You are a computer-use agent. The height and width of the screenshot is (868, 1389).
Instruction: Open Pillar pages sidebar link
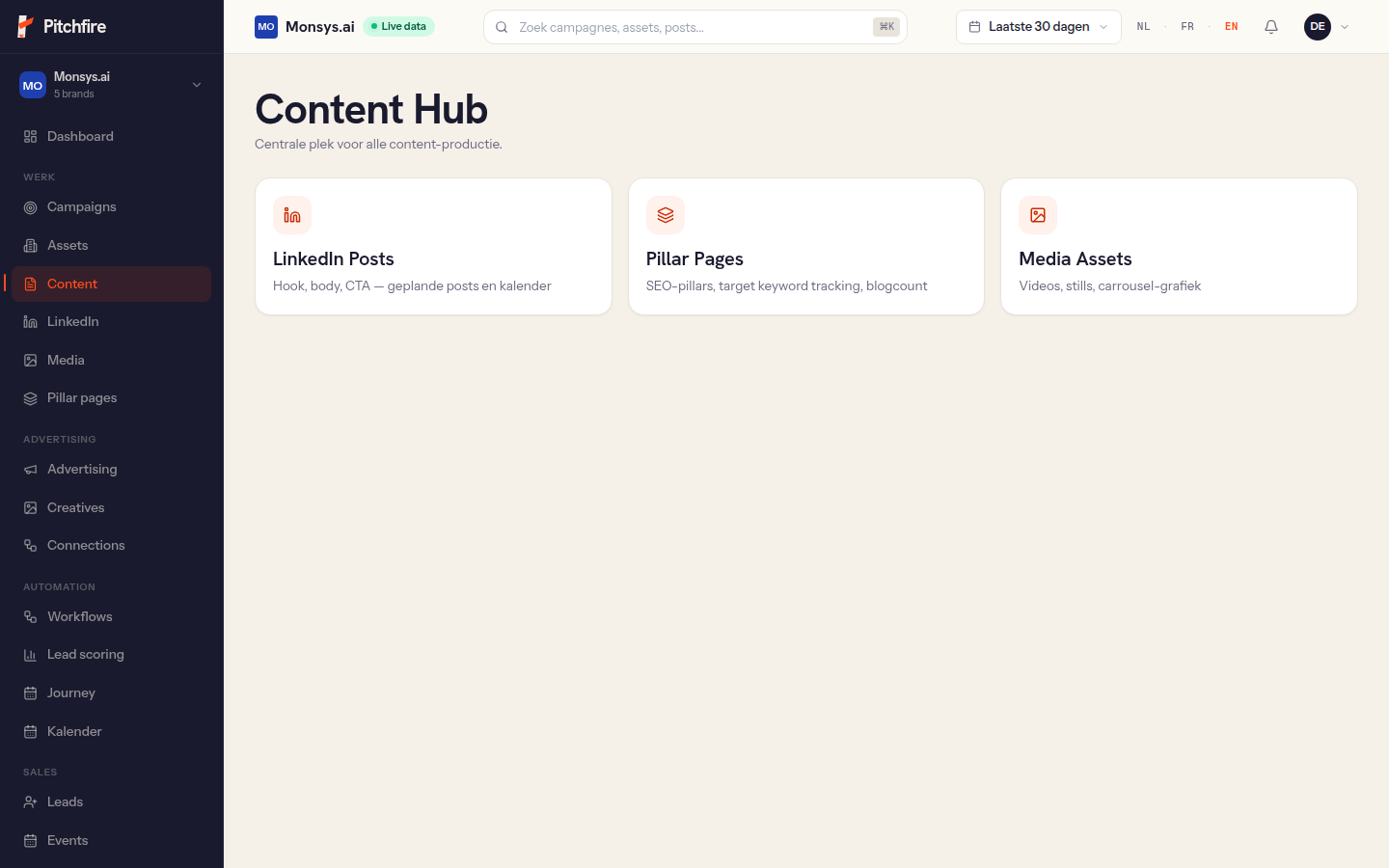click(112, 398)
